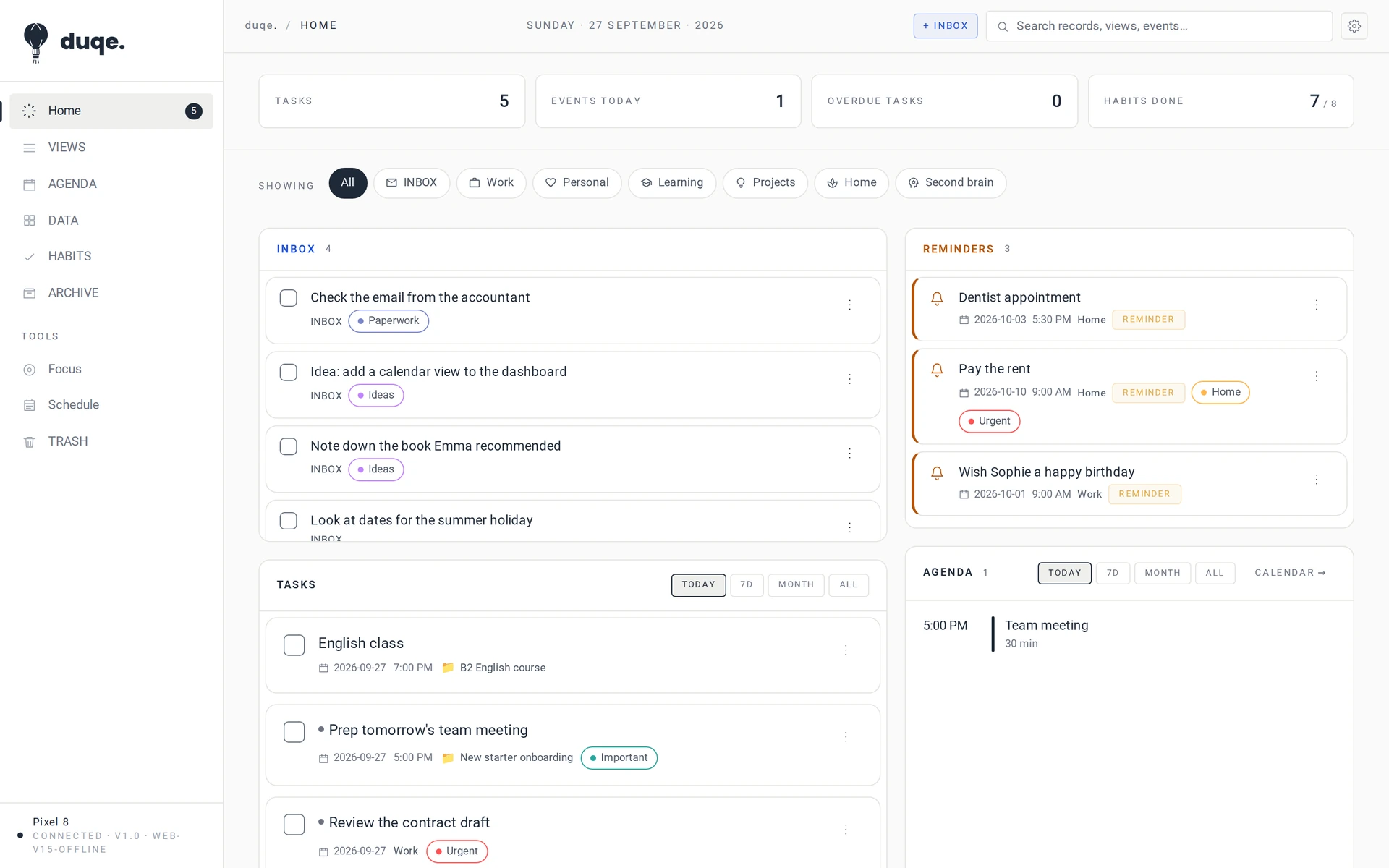
Task: Open more options for Dentist appointment
Action: click(1317, 305)
